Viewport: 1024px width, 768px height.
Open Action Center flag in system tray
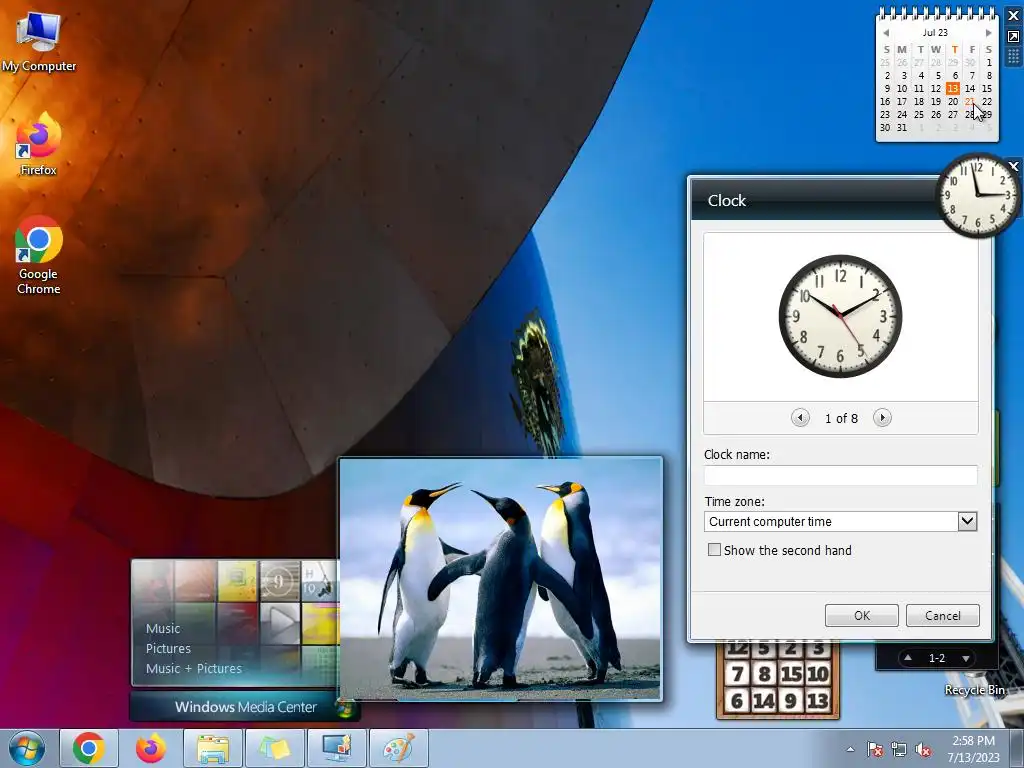tap(875, 750)
